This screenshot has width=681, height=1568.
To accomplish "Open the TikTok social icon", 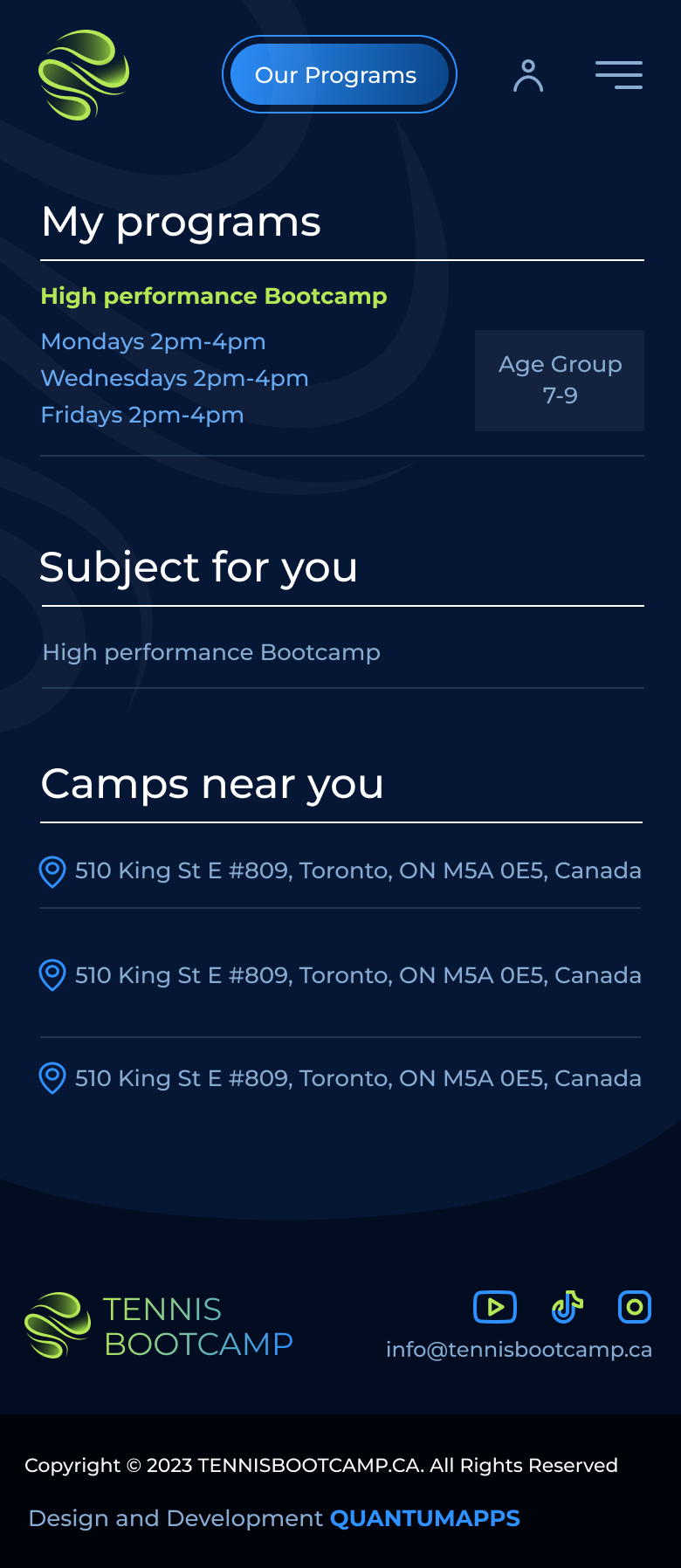I will click(567, 1307).
